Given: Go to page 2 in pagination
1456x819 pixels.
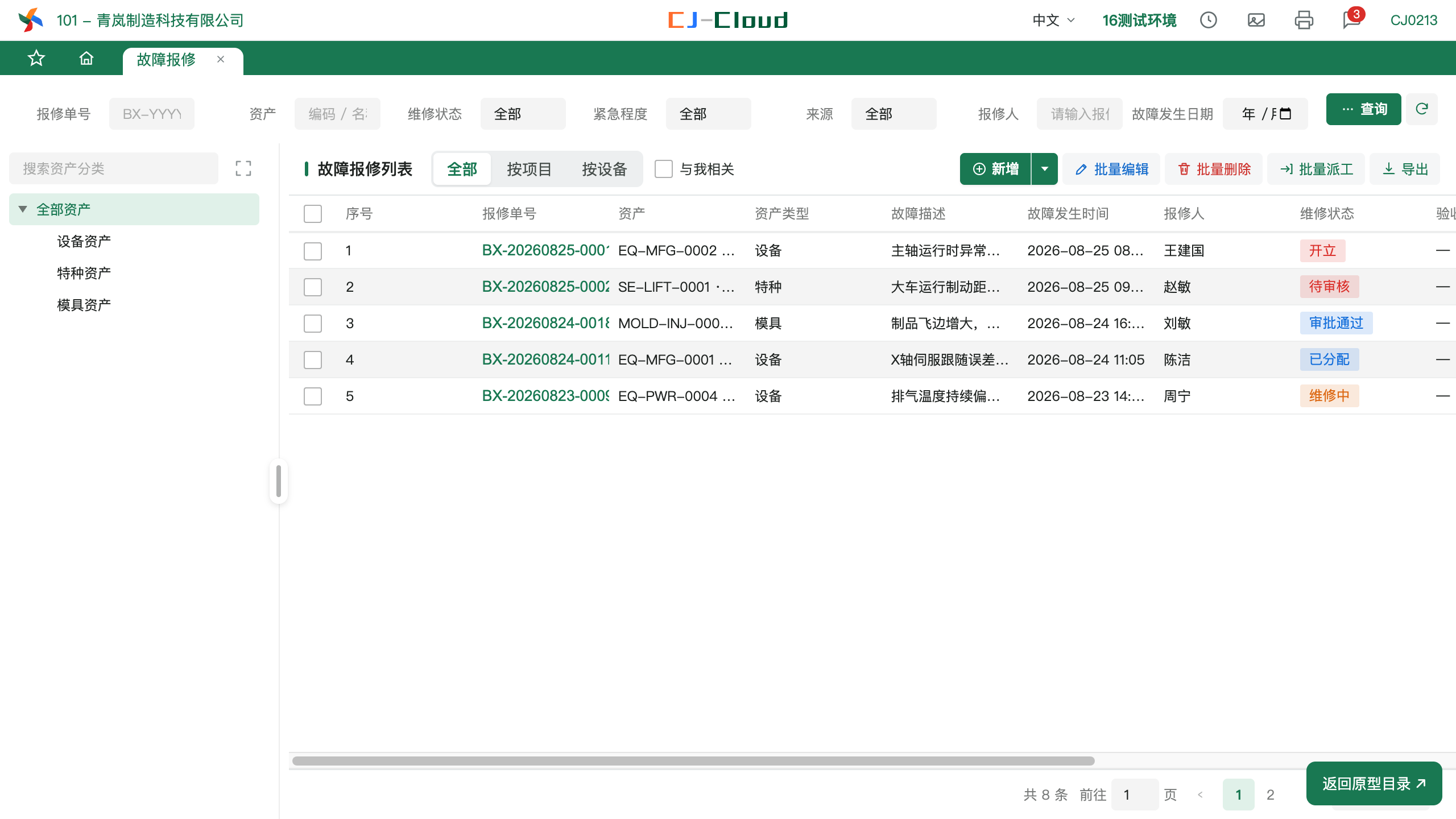Looking at the screenshot, I should point(1270,795).
